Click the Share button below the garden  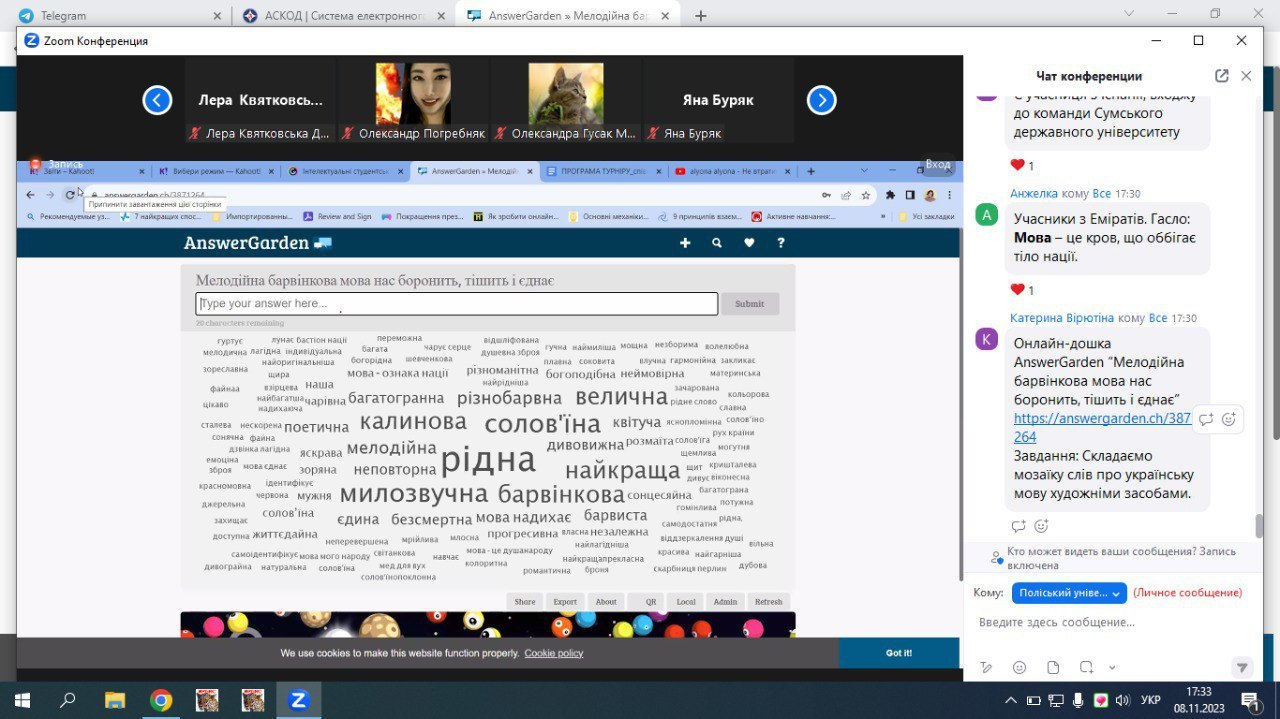point(525,602)
